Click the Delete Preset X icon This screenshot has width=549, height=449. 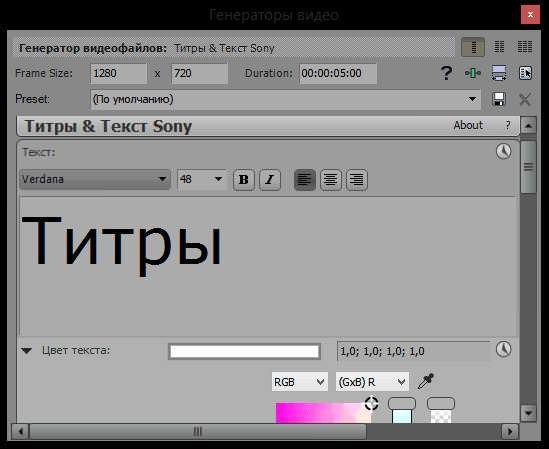pyautogui.click(x=525, y=100)
